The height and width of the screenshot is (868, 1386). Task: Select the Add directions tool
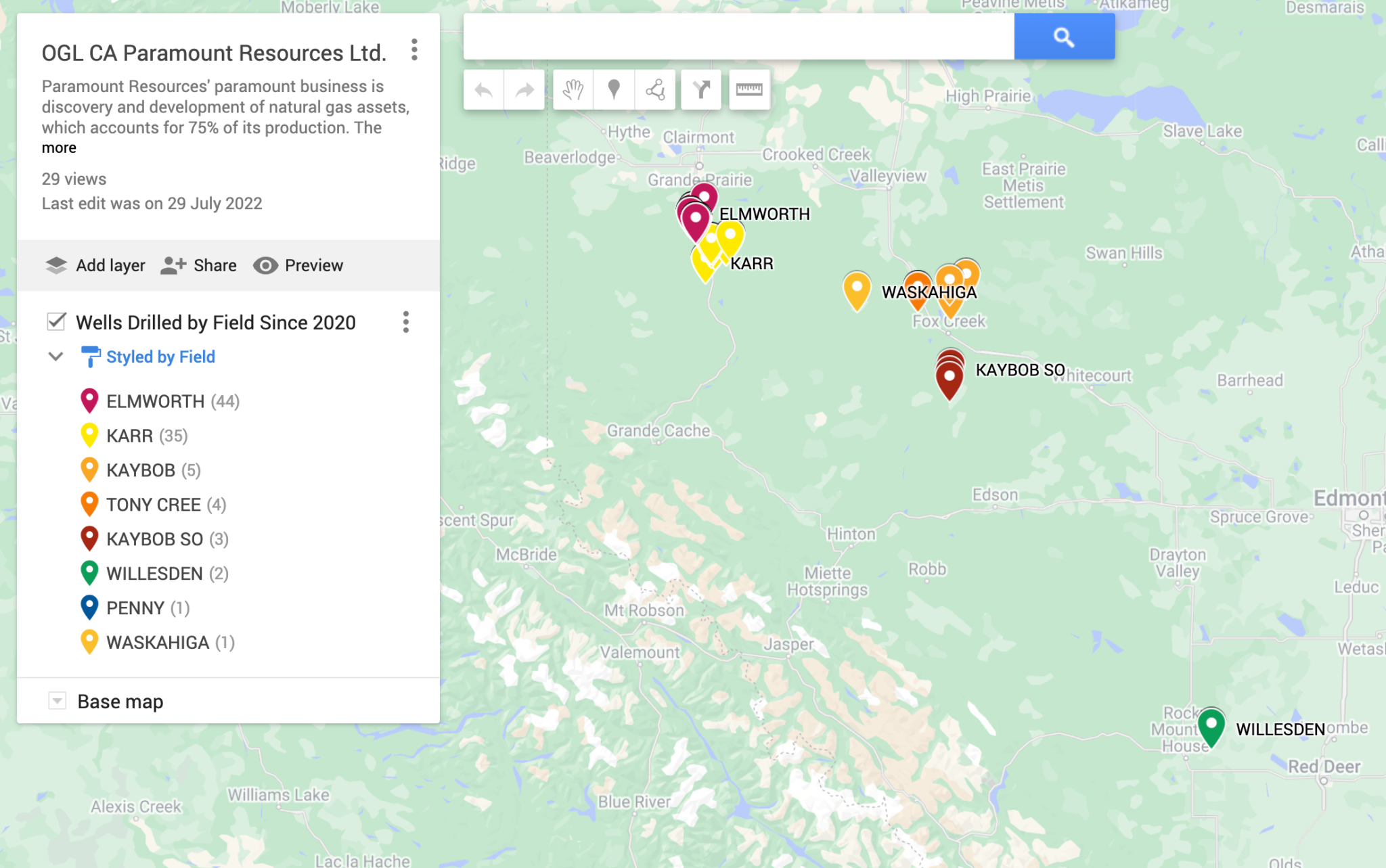[x=701, y=89]
